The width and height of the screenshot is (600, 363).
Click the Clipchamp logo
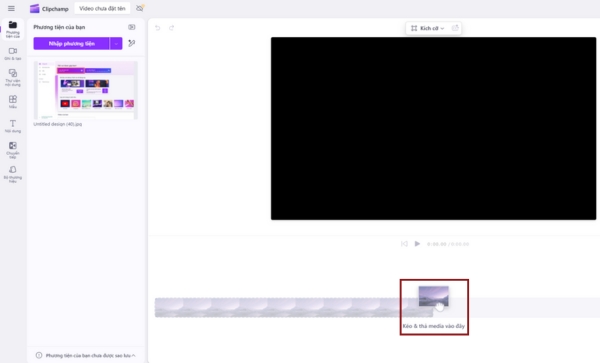pyautogui.click(x=49, y=8)
